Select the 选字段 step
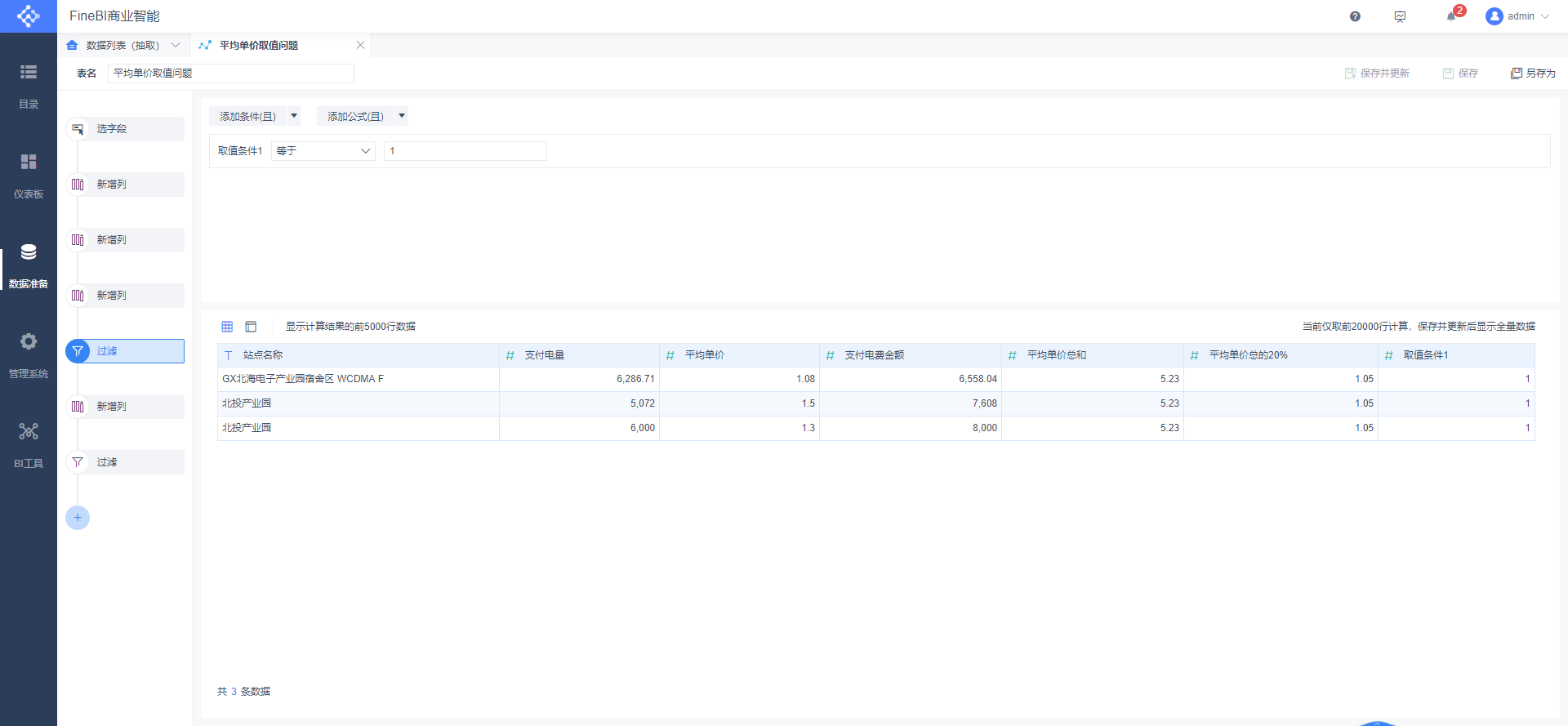The width and height of the screenshot is (1568, 726). click(125, 129)
